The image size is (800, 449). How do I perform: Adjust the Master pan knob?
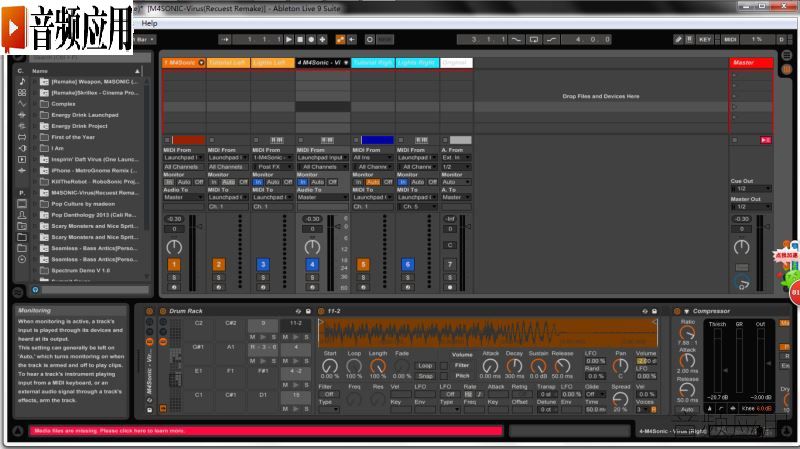click(x=741, y=247)
